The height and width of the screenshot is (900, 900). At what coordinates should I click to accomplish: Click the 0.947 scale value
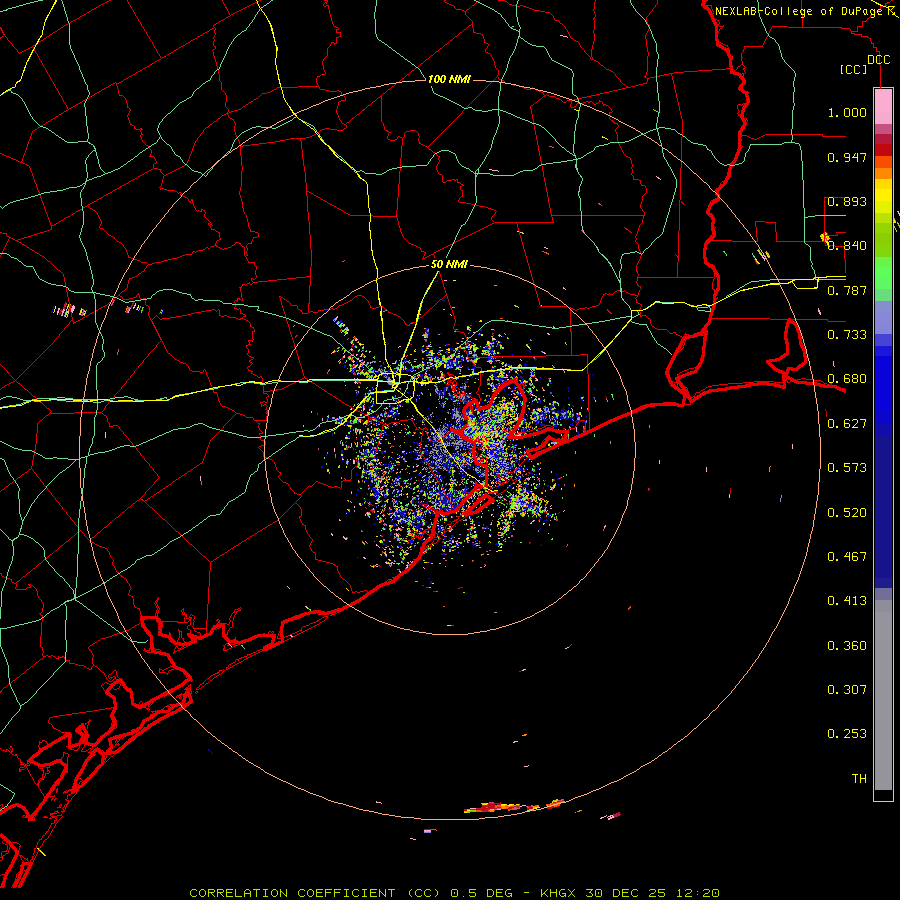847,157
